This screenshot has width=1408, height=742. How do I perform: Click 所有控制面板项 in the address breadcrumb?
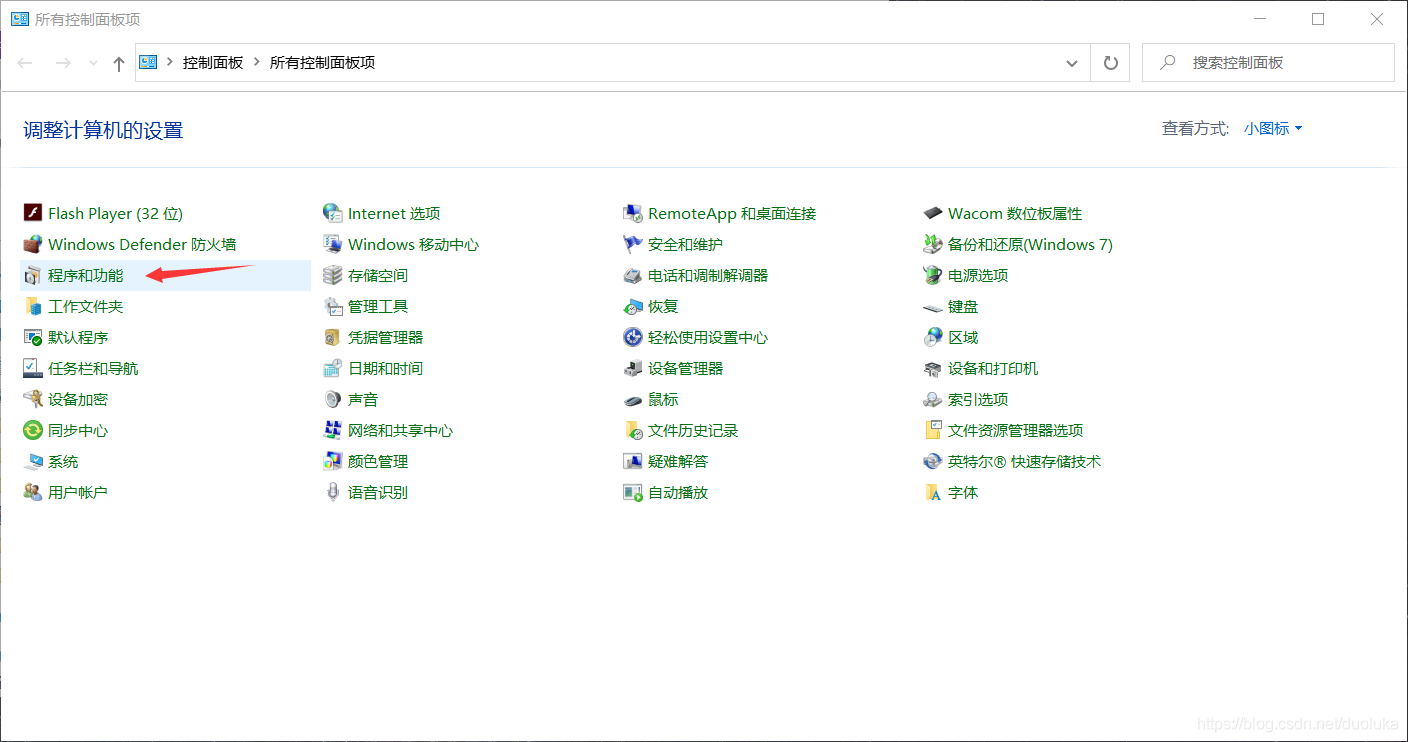pyautogui.click(x=323, y=62)
